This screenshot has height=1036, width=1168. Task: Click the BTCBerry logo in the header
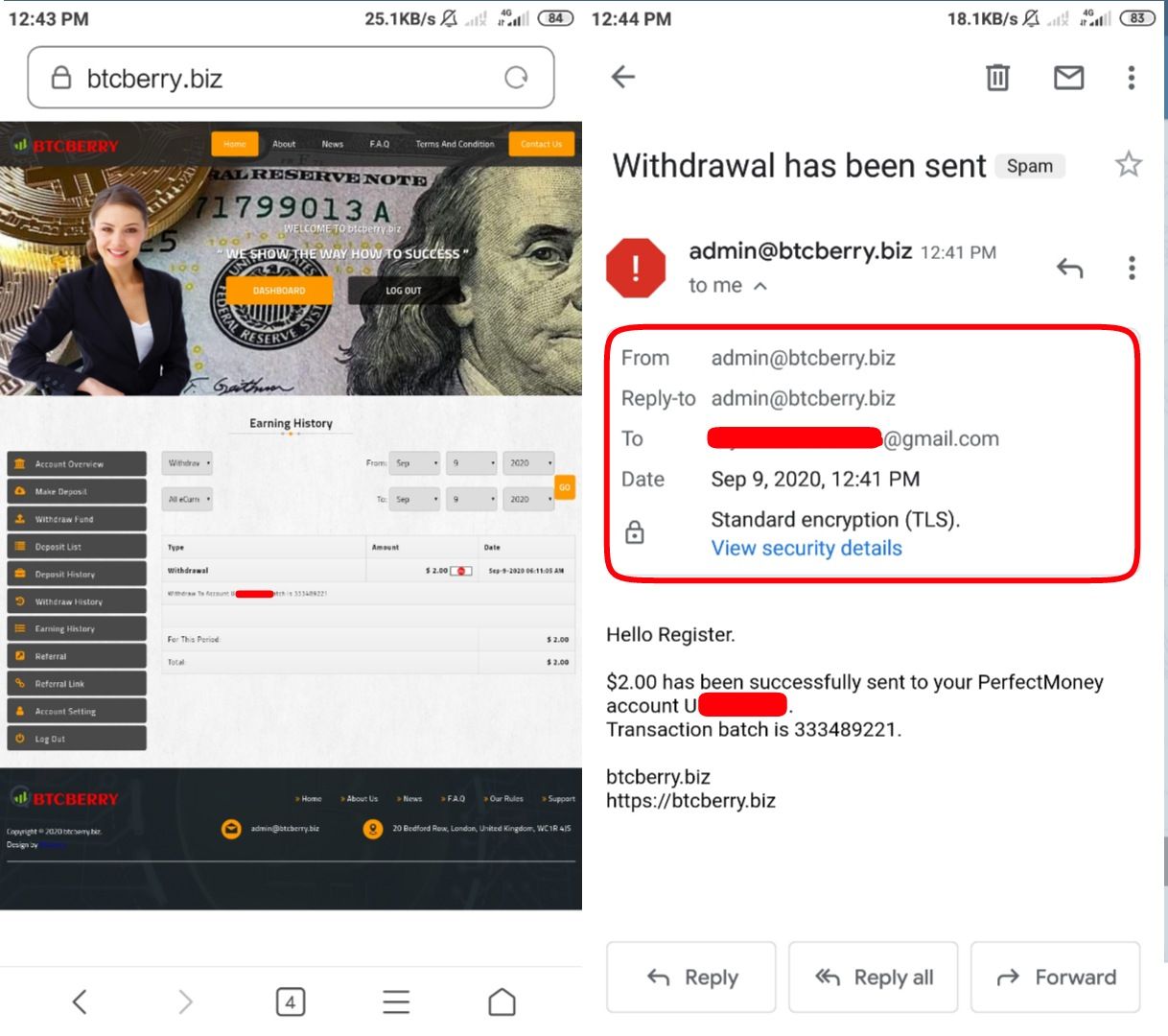[65, 146]
